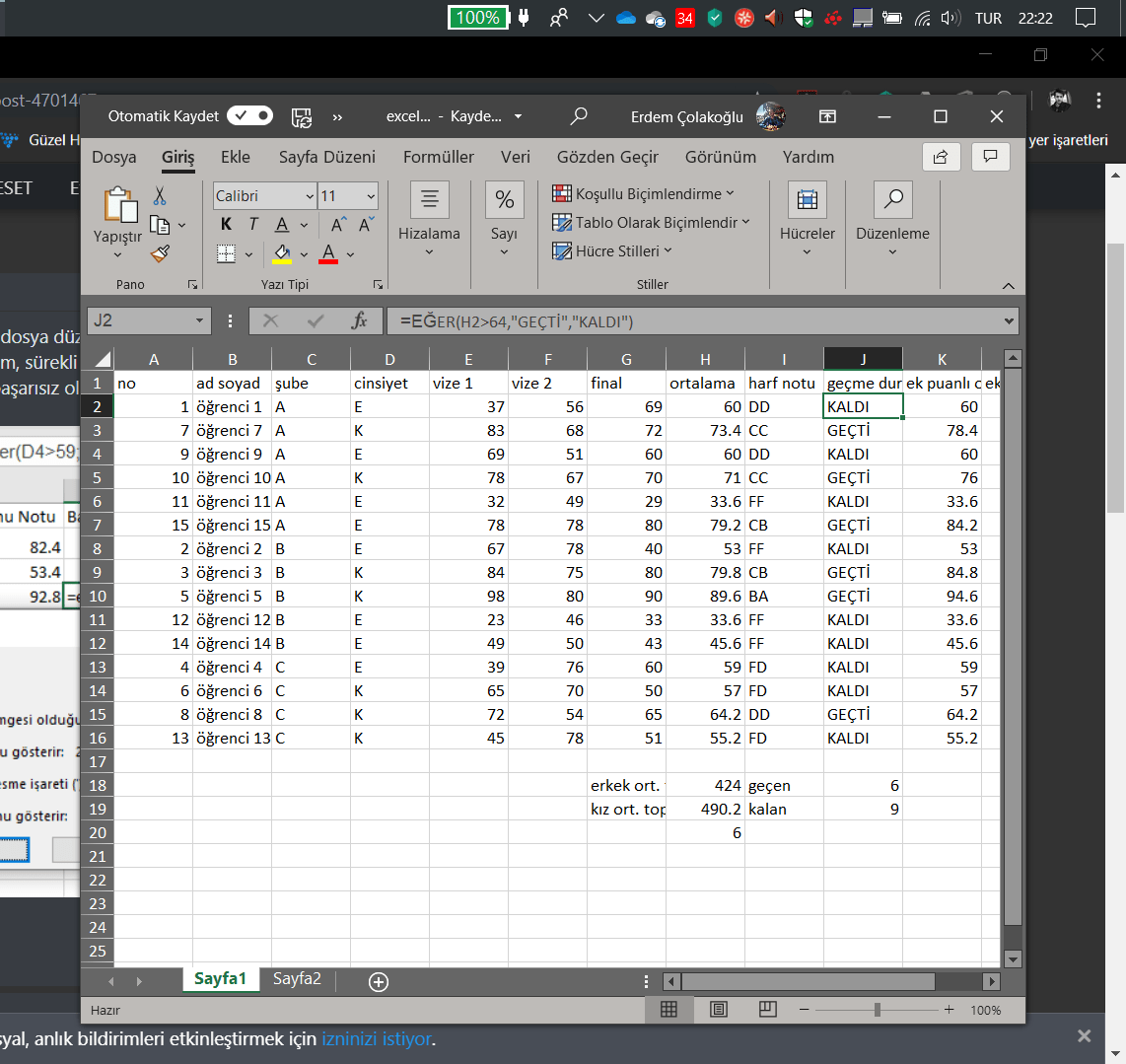This screenshot has height=1064, width=1126.
Task: Click the red font color button
Action: pyautogui.click(x=328, y=253)
